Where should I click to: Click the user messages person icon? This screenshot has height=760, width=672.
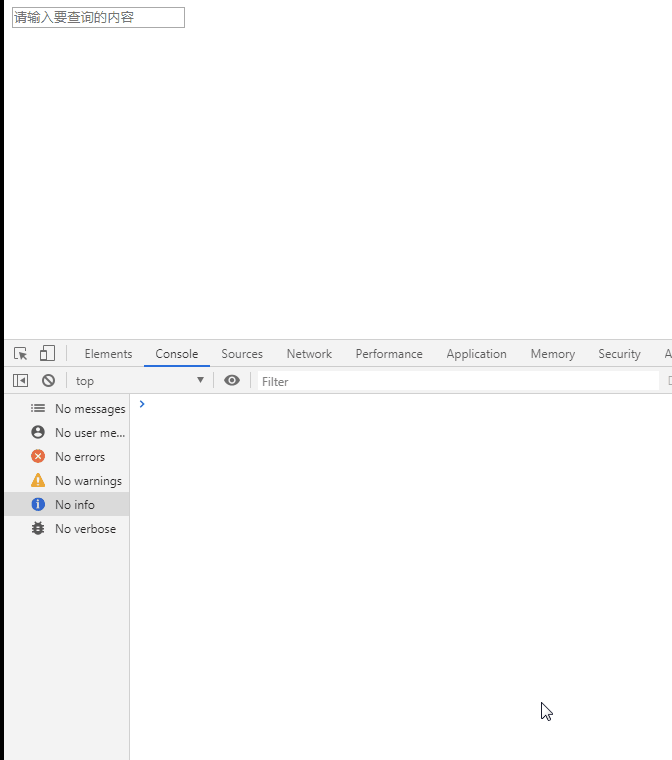tap(38, 432)
